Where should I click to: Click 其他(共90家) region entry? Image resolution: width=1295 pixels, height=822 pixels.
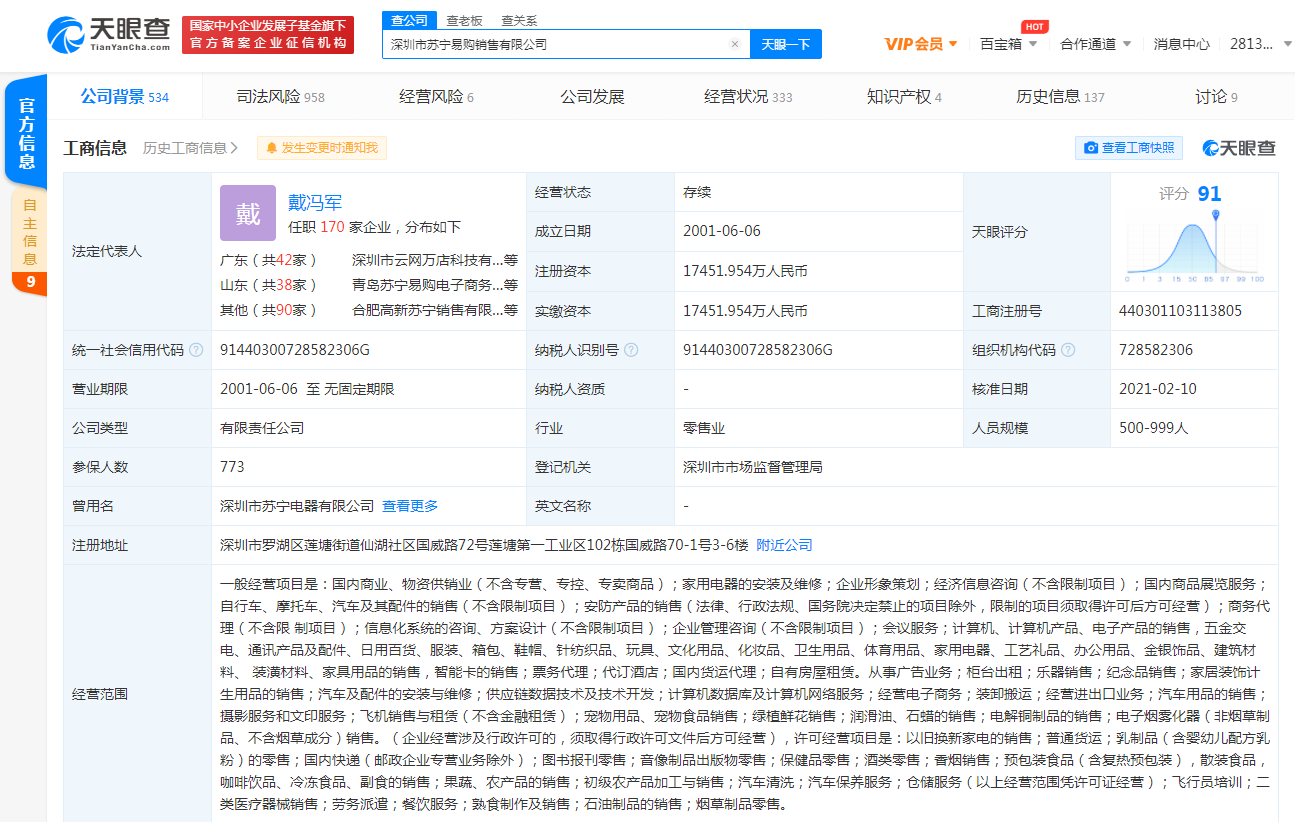click(269, 310)
